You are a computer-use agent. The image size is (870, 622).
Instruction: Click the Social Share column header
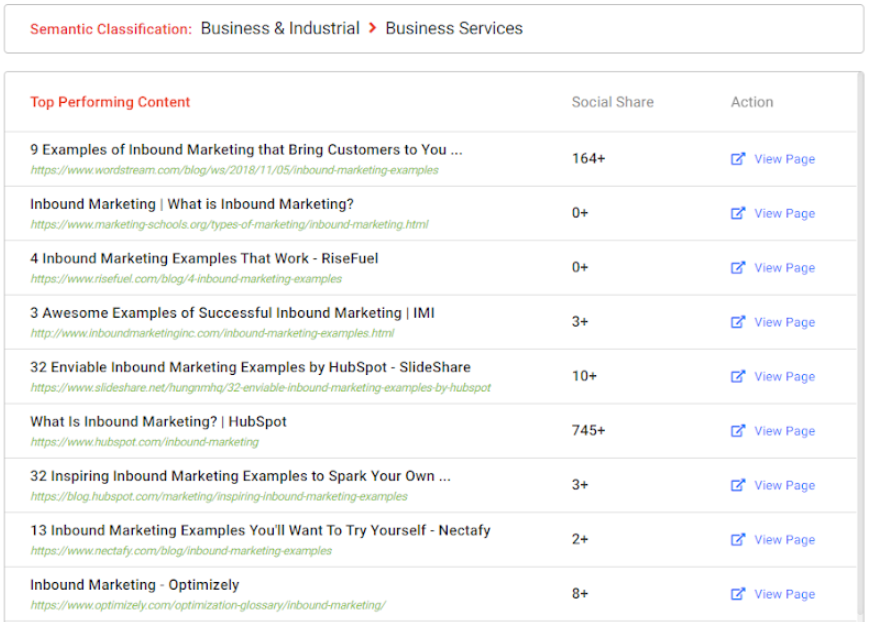coord(612,102)
